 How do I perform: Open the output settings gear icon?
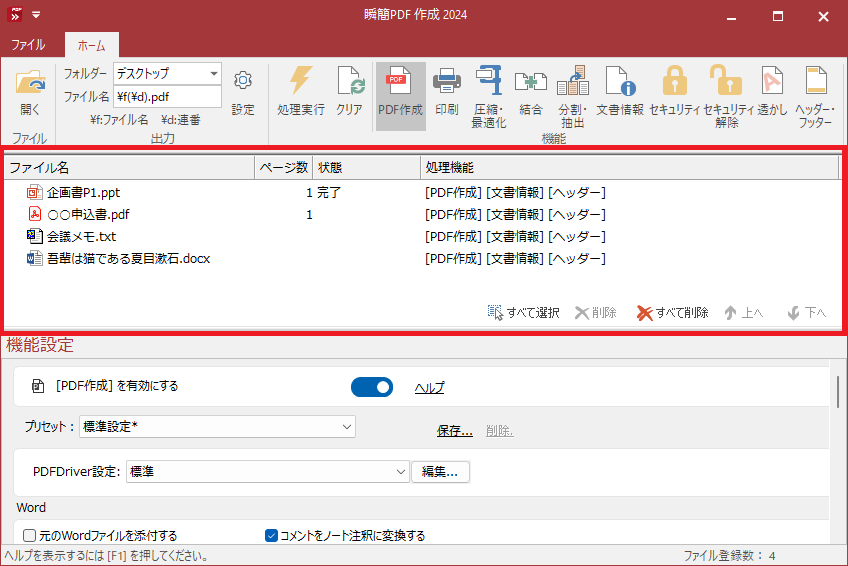click(243, 81)
